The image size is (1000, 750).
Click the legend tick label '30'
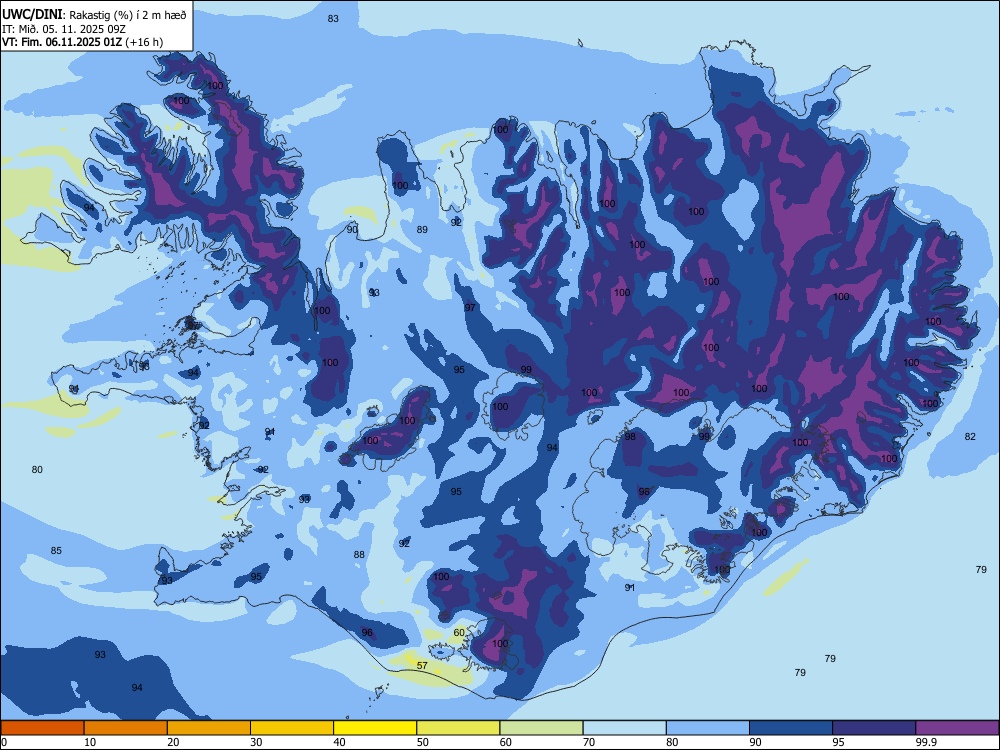coord(256,742)
